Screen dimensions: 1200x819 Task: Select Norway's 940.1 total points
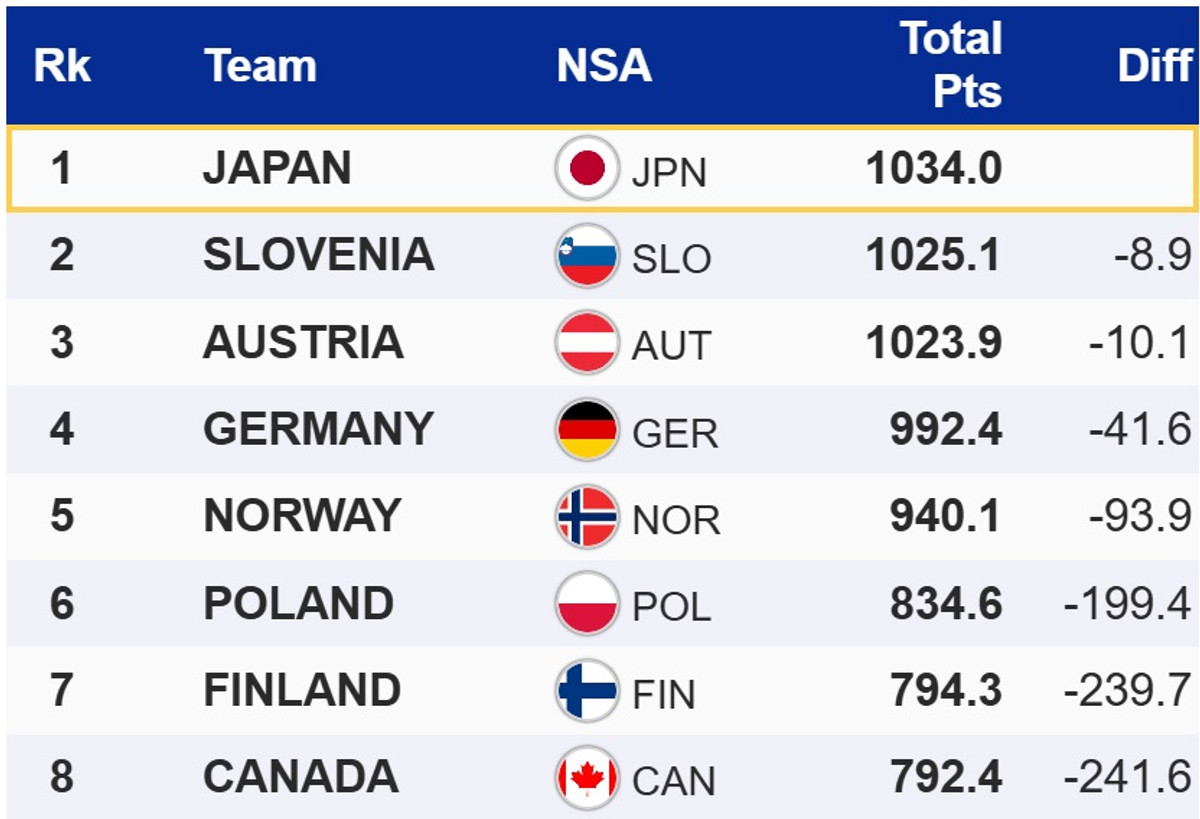tap(945, 517)
